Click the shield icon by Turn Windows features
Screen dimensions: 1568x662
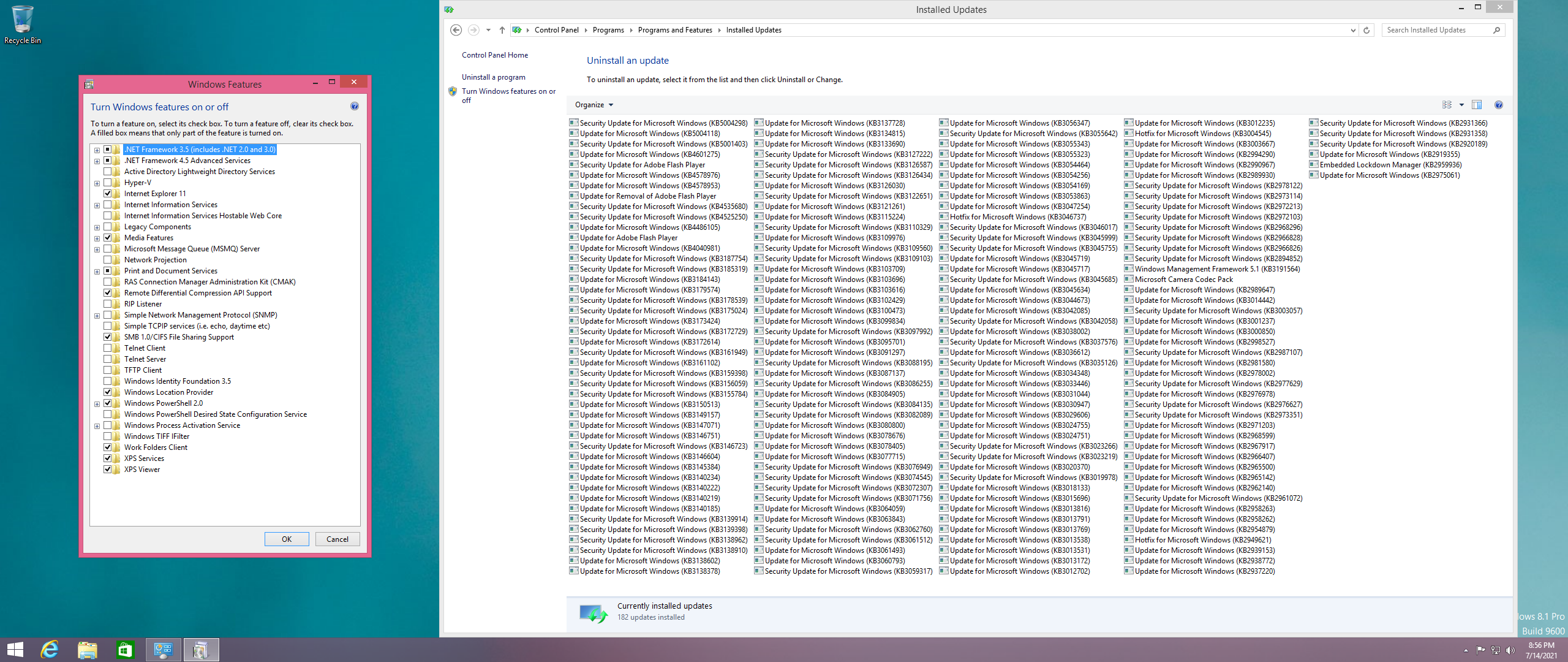(x=453, y=91)
